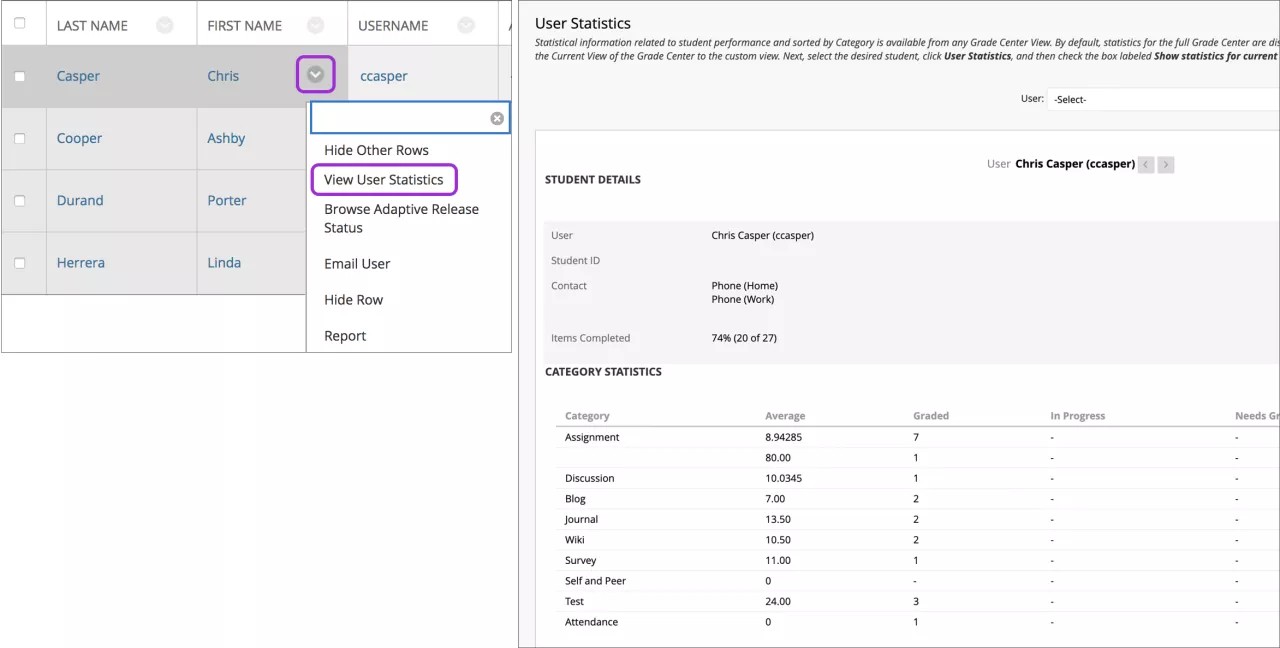
Task: Choose Browse Adaptive Release Status
Action: coord(400,218)
